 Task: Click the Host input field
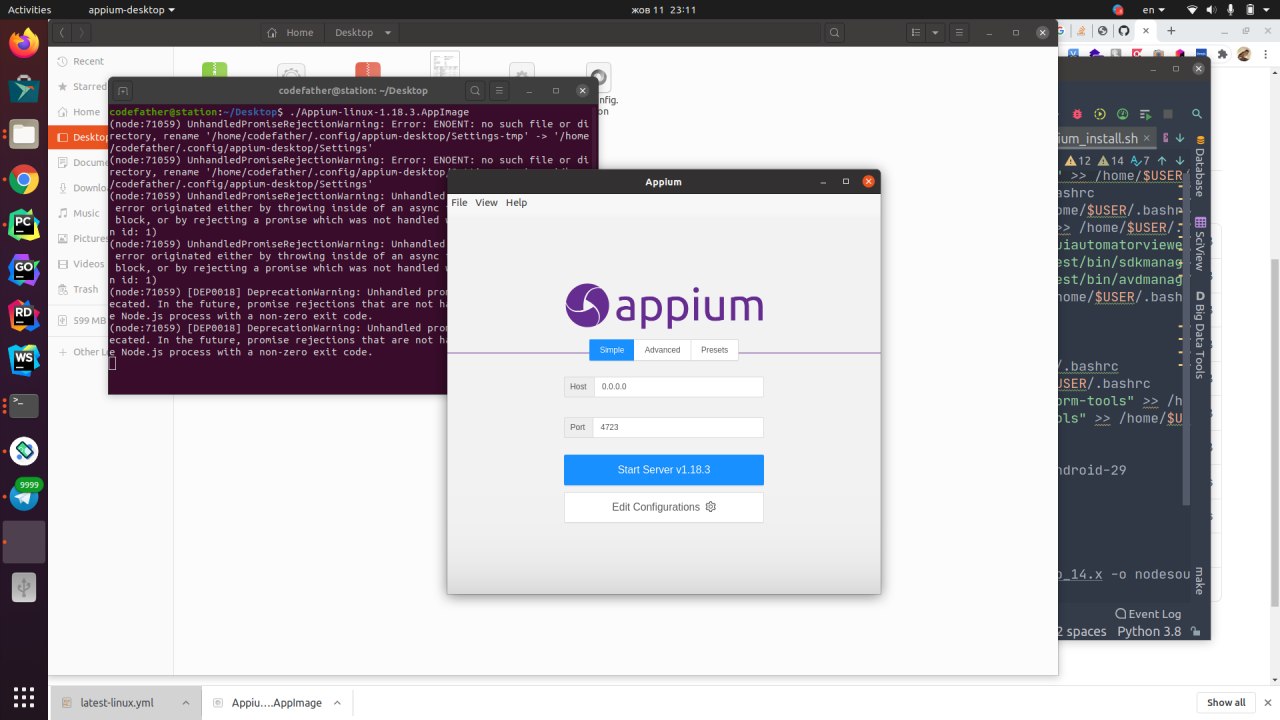coord(679,386)
